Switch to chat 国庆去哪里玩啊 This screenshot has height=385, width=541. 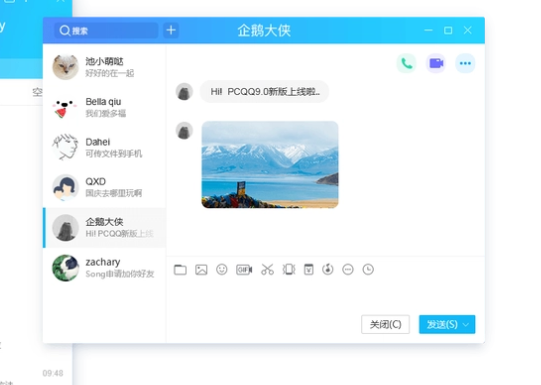point(104,187)
